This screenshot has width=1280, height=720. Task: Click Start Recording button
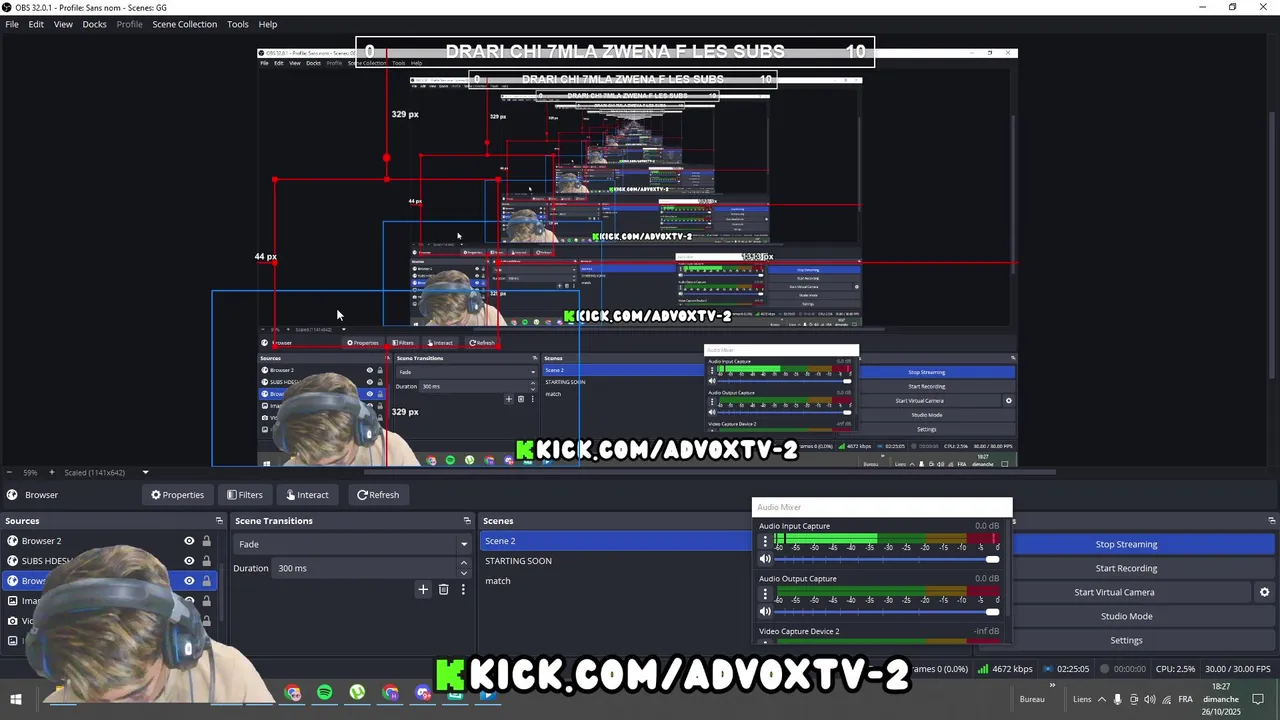[1126, 568]
